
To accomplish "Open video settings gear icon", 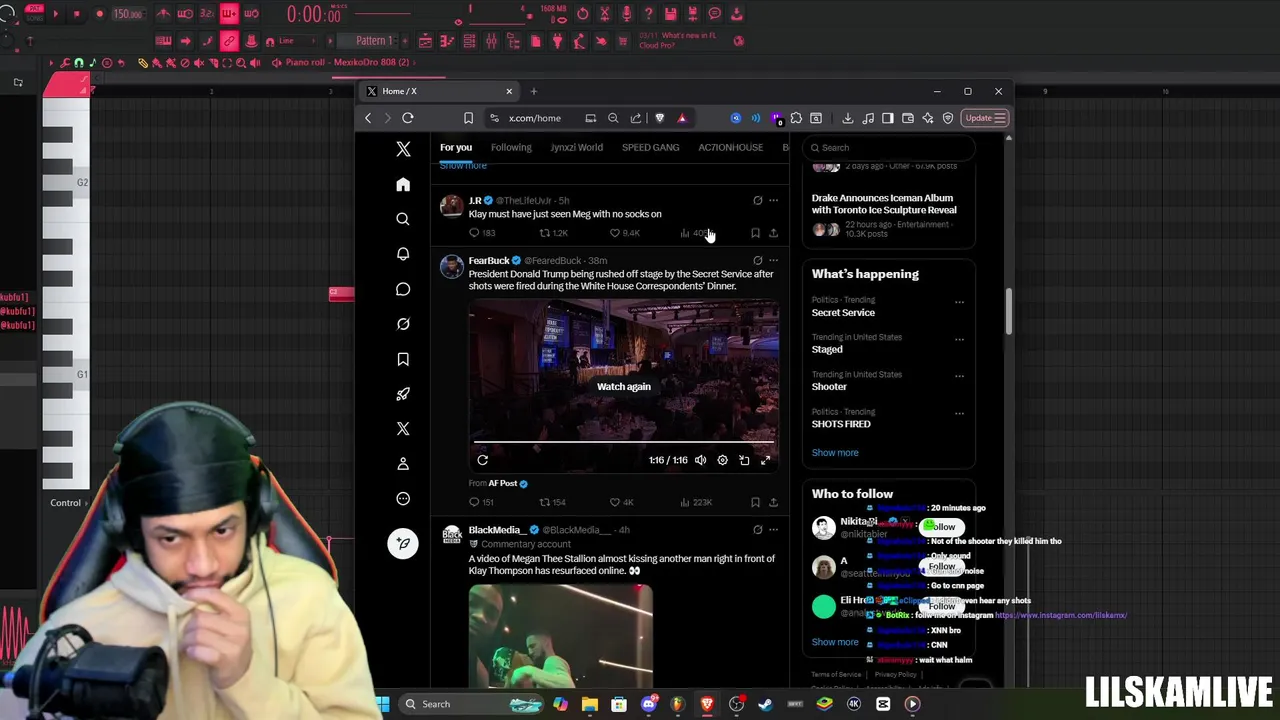I will tap(722, 460).
